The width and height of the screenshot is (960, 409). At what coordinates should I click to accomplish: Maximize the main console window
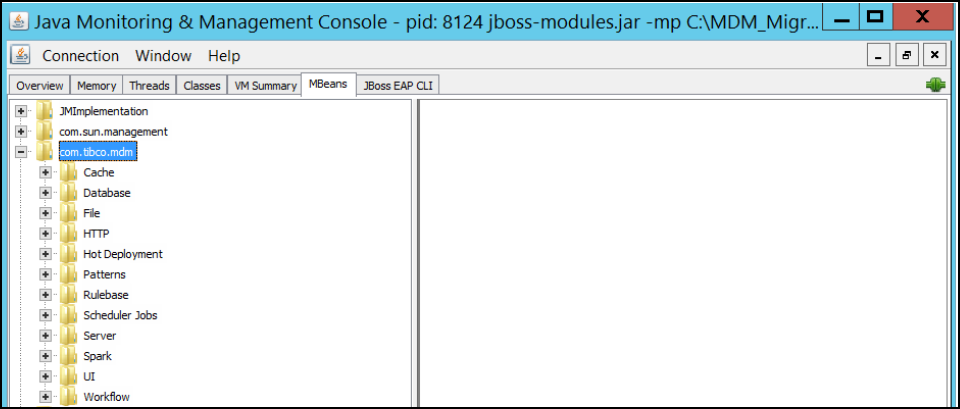tap(876, 17)
